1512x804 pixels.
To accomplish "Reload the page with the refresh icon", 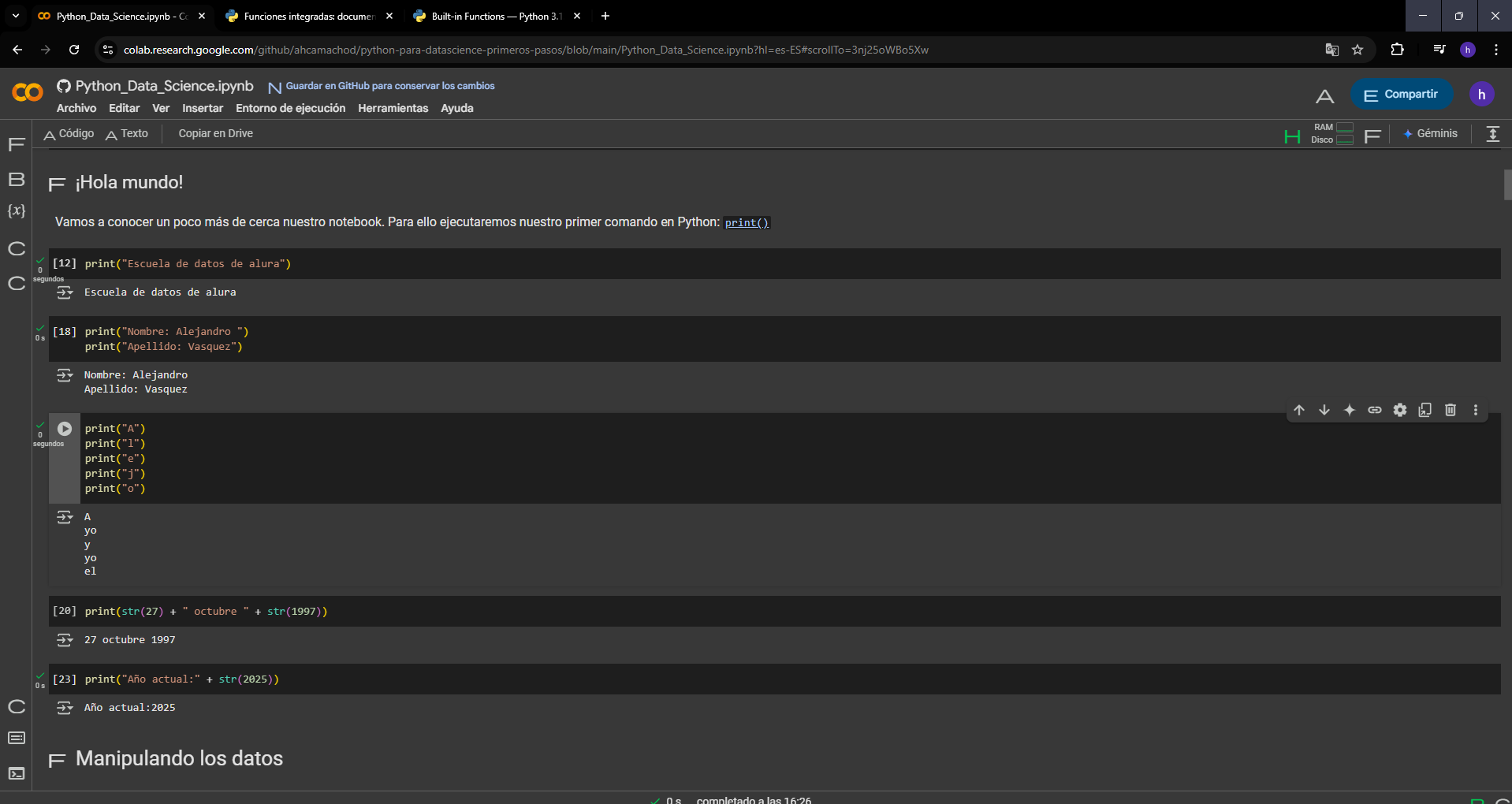I will [x=74, y=50].
